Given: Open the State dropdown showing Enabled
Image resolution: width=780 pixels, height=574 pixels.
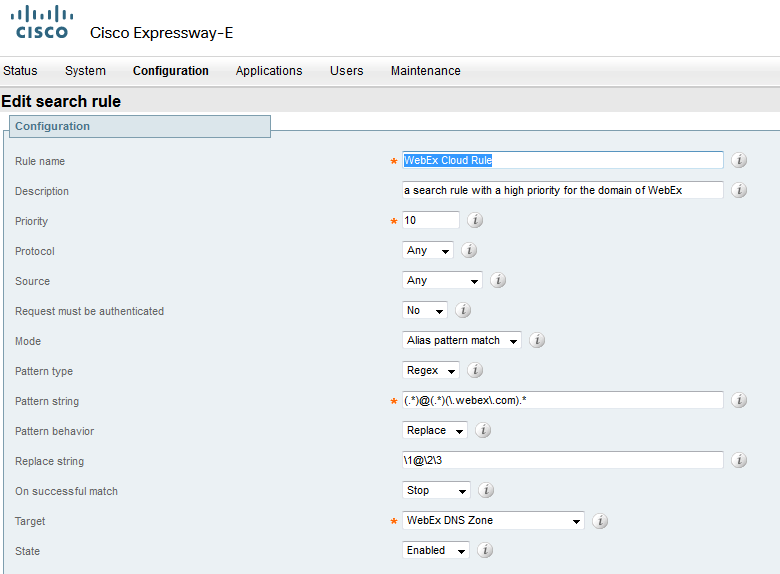Looking at the screenshot, I should 435,550.
